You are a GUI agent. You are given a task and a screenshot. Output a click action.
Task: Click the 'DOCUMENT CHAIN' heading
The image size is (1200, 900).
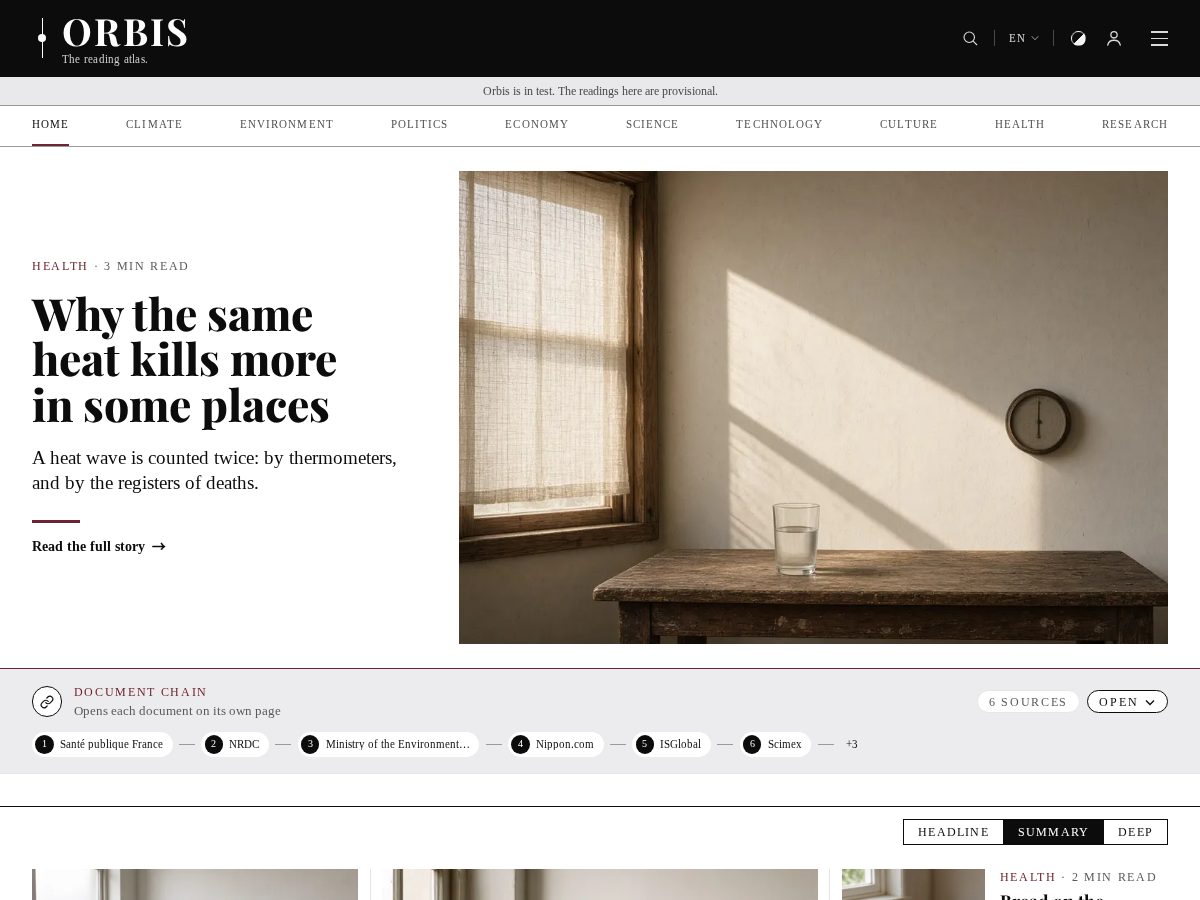(x=140, y=692)
